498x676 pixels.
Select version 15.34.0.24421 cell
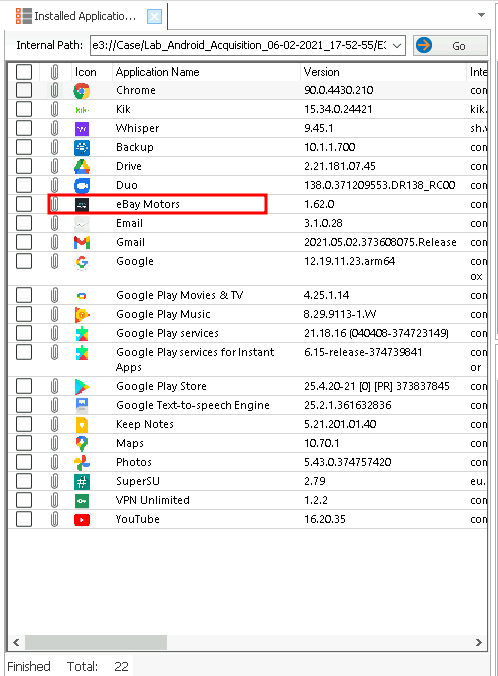338,109
